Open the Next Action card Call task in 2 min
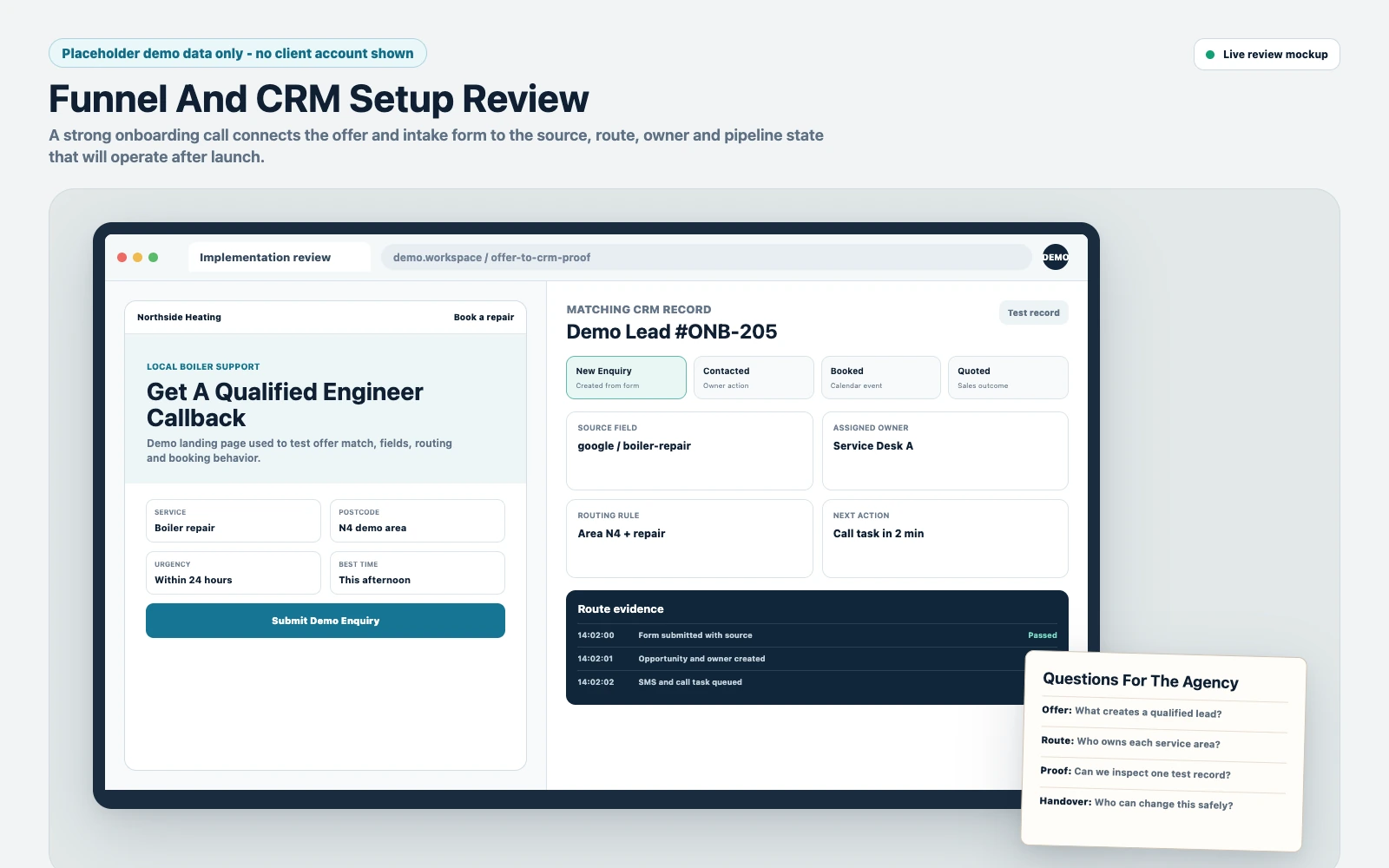Viewport: 1389px width, 868px height. click(x=945, y=538)
